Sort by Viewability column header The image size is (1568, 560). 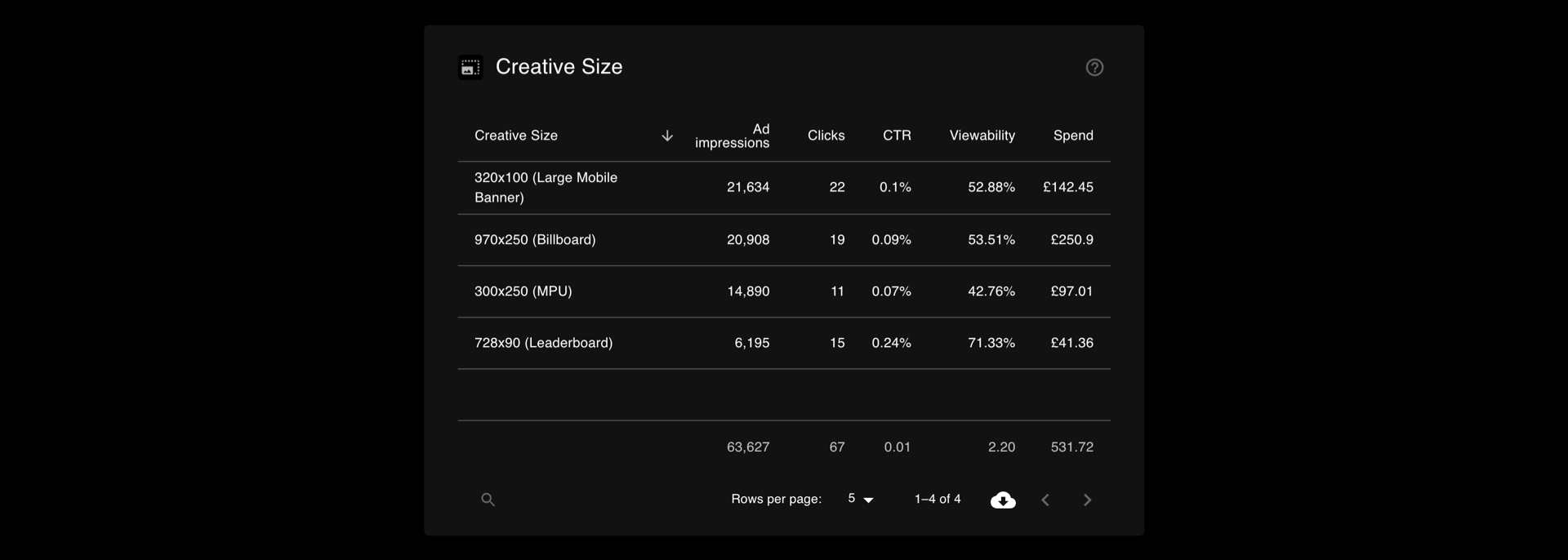(x=982, y=136)
